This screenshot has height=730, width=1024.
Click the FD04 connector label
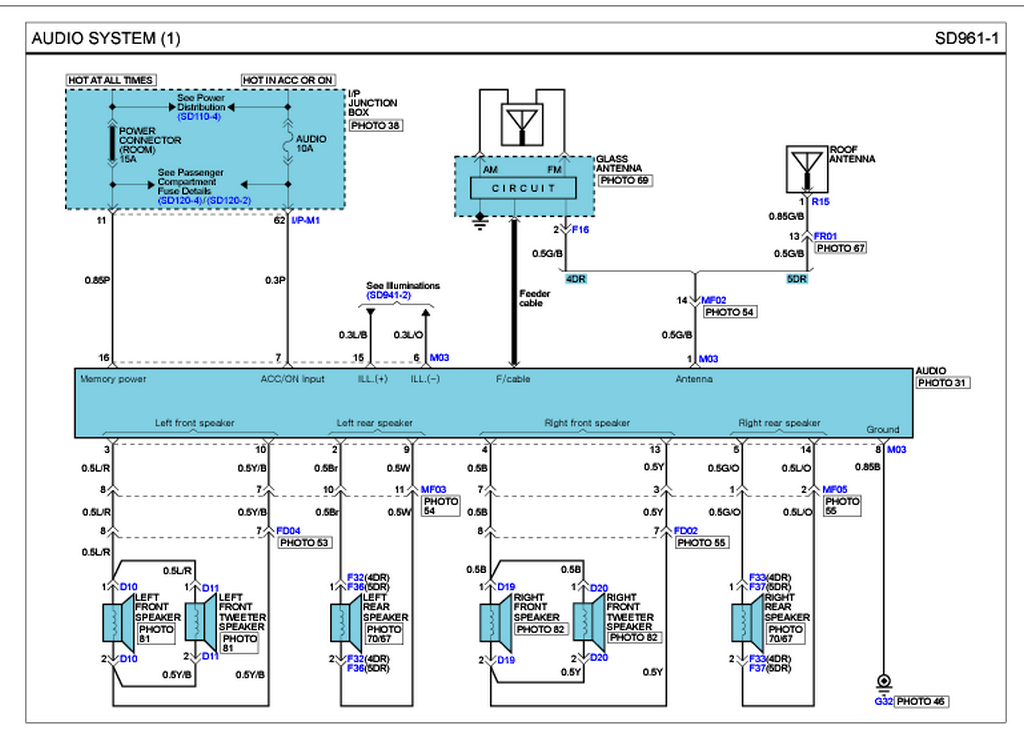coord(288,531)
